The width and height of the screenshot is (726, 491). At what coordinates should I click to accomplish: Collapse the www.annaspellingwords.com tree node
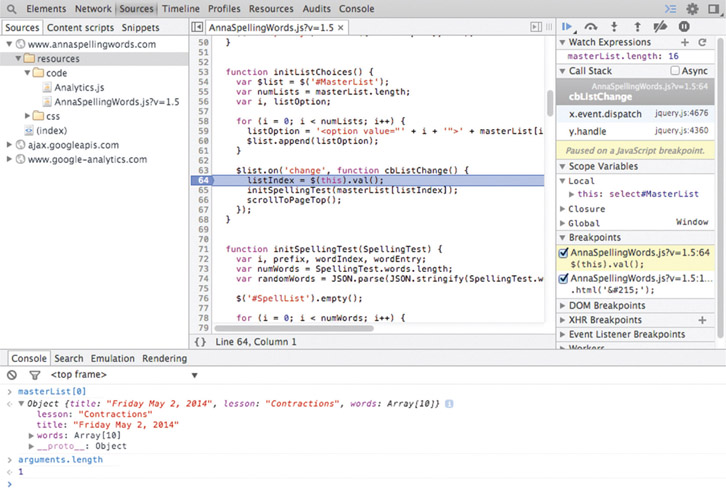coord(10,45)
